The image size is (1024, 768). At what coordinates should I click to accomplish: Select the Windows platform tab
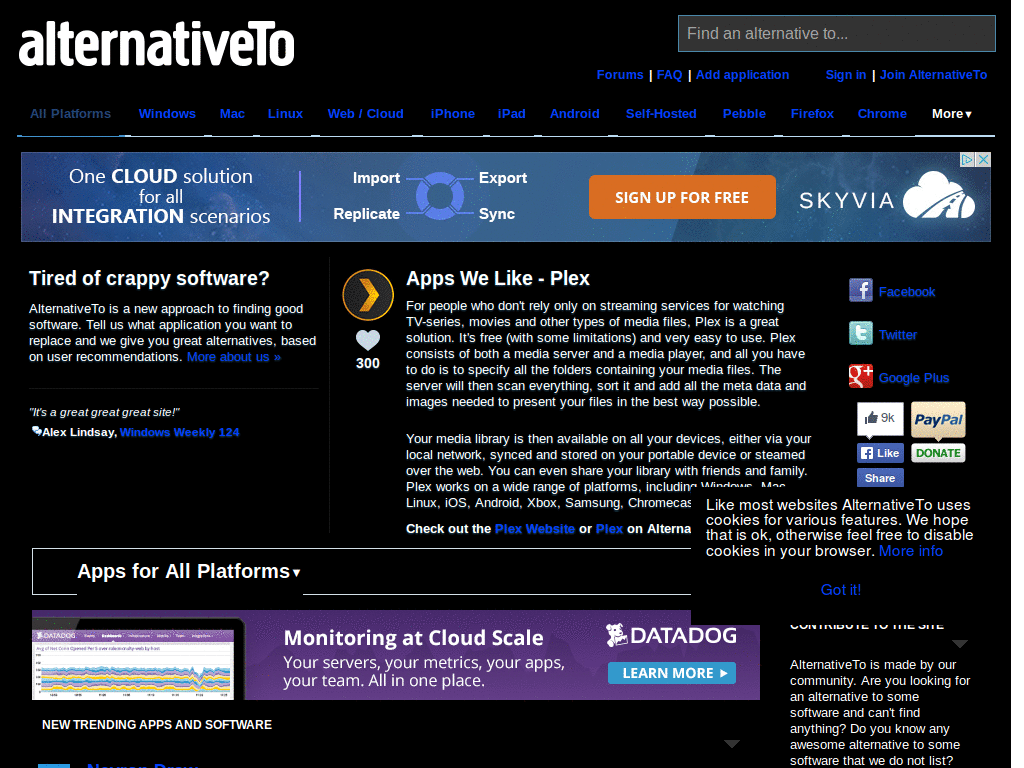click(167, 114)
